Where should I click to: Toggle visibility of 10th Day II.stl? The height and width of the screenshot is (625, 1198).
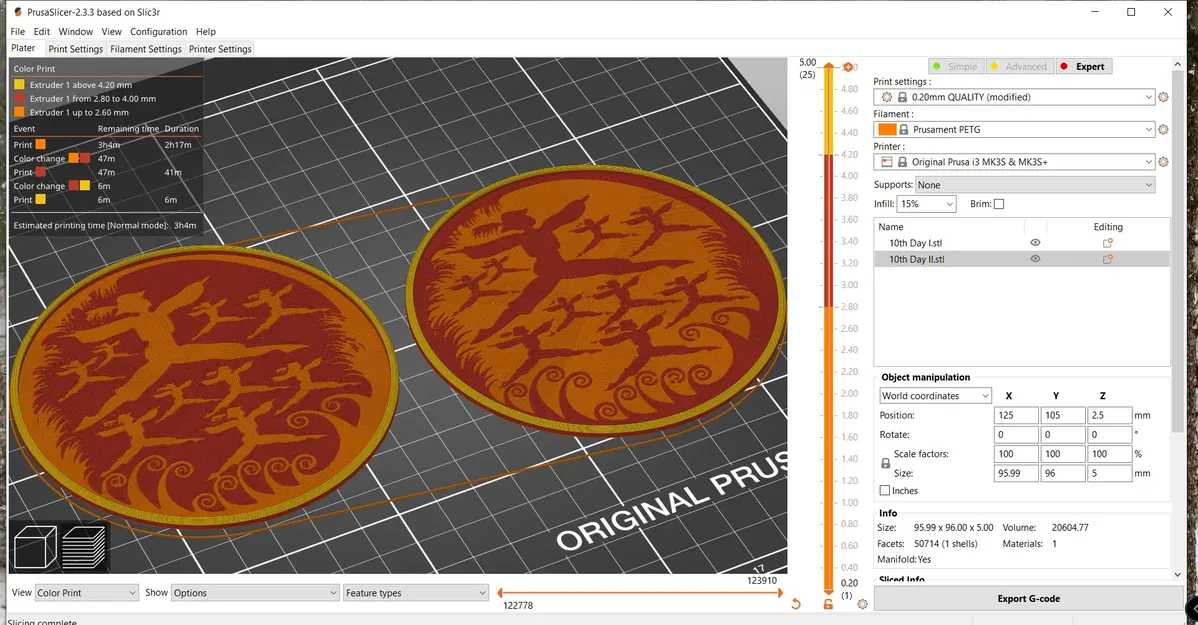click(1035, 258)
